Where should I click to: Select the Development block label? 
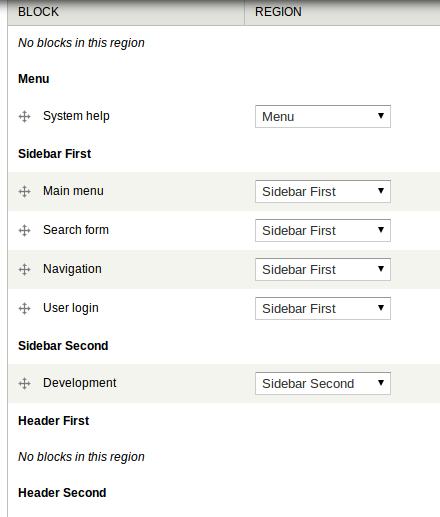(x=80, y=383)
